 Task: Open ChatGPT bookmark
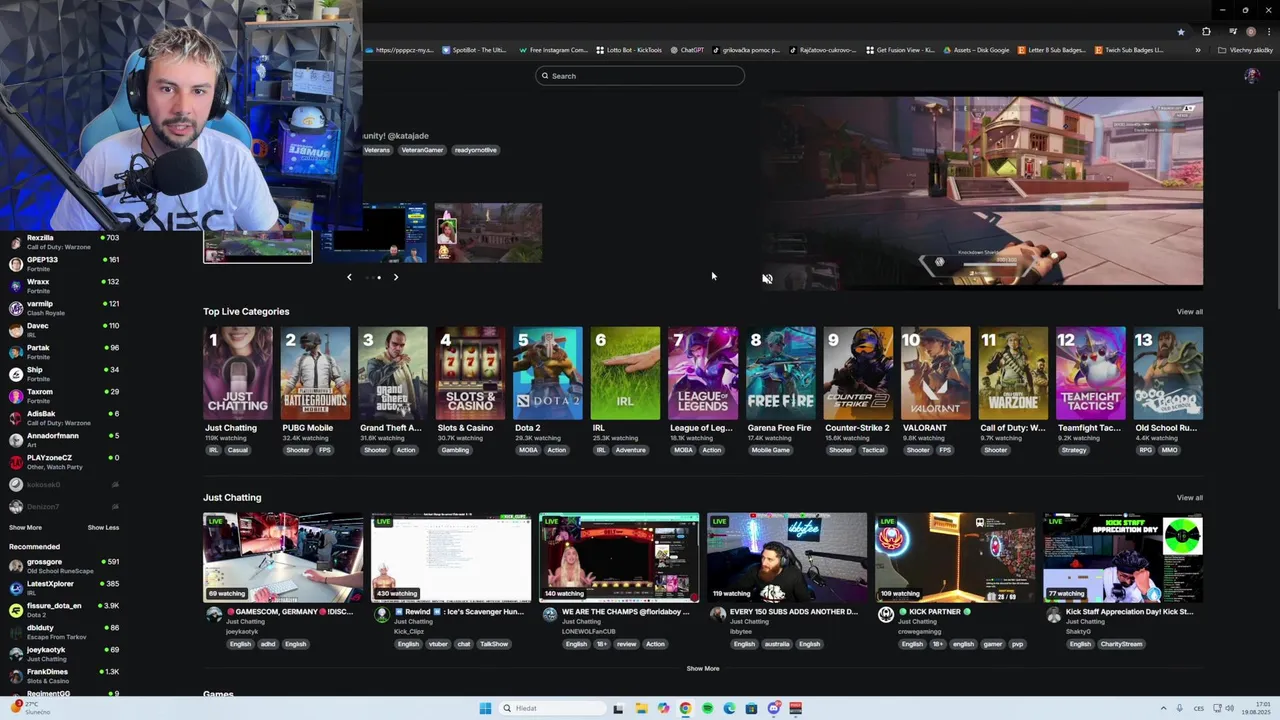pyautogui.click(x=687, y=50)
